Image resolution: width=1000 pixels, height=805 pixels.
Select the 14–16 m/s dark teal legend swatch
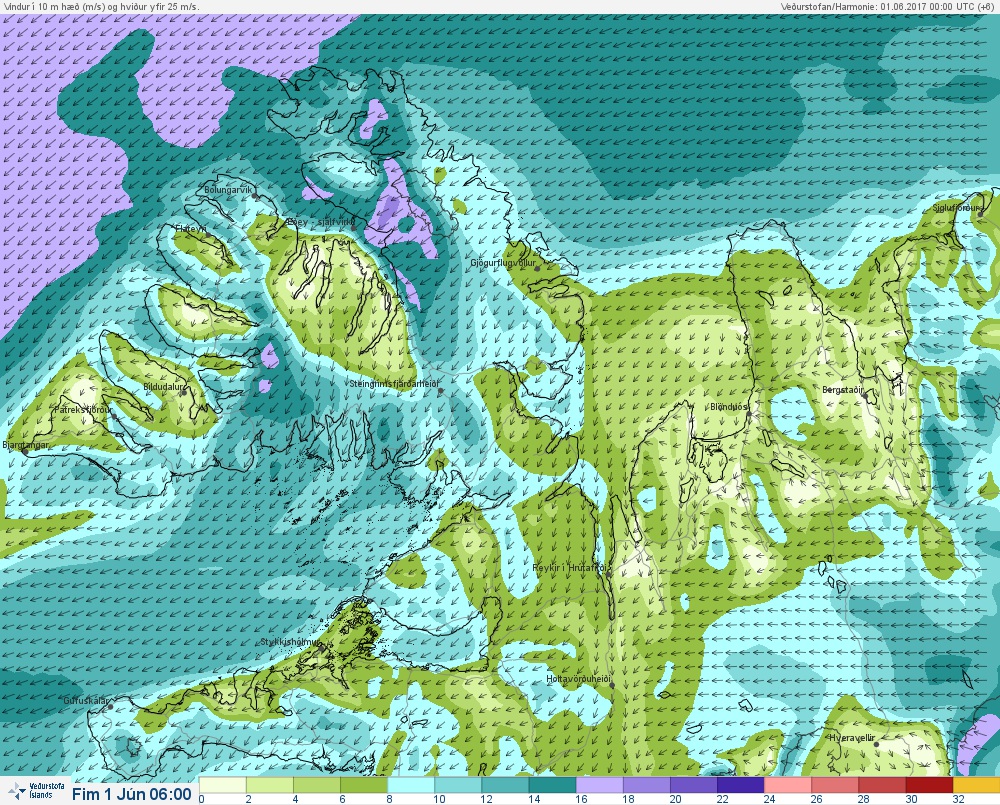(x=553, y=785)
